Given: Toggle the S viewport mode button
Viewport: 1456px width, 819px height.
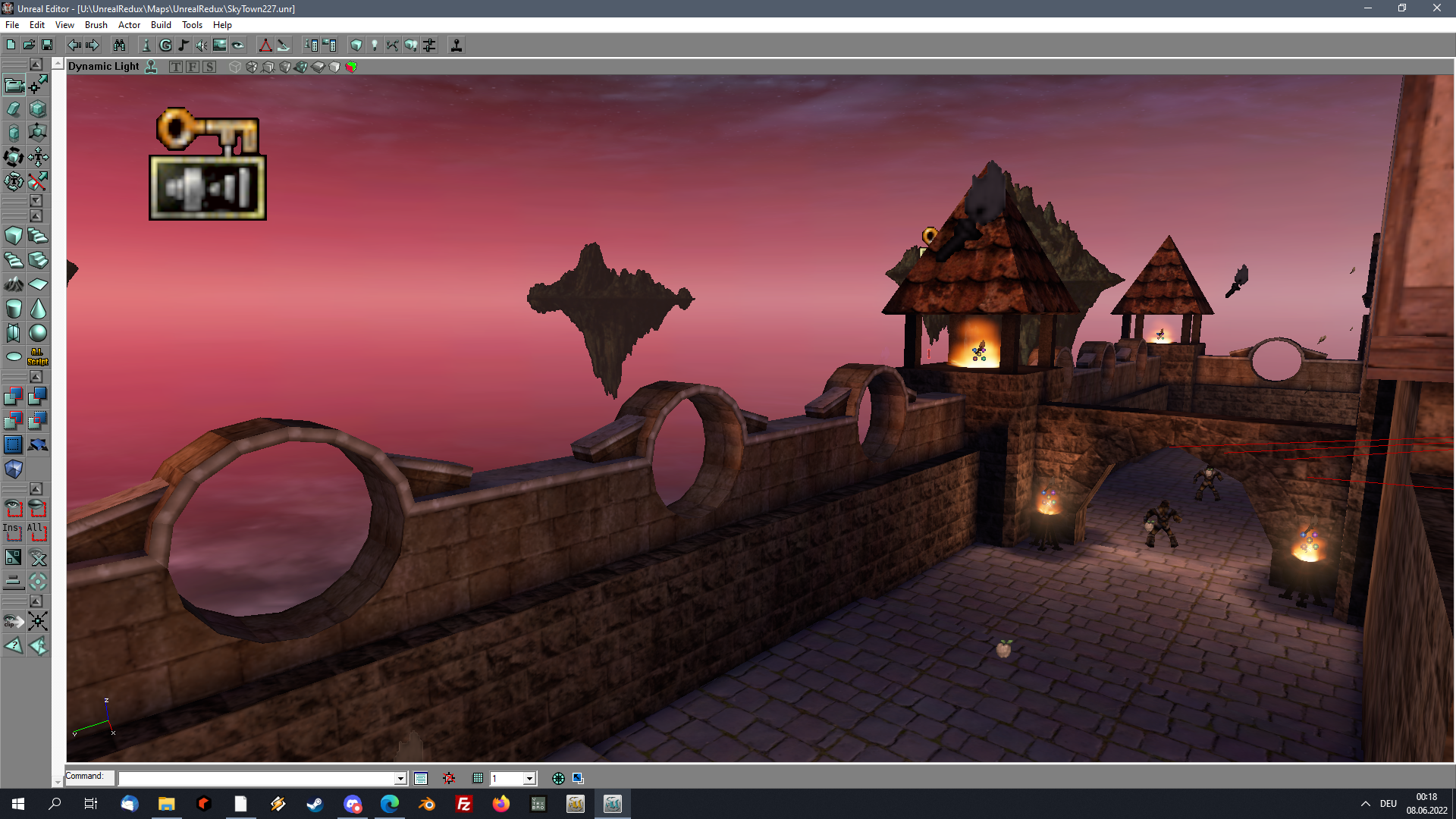Looking at the screenshot, I should coord(209,67).
